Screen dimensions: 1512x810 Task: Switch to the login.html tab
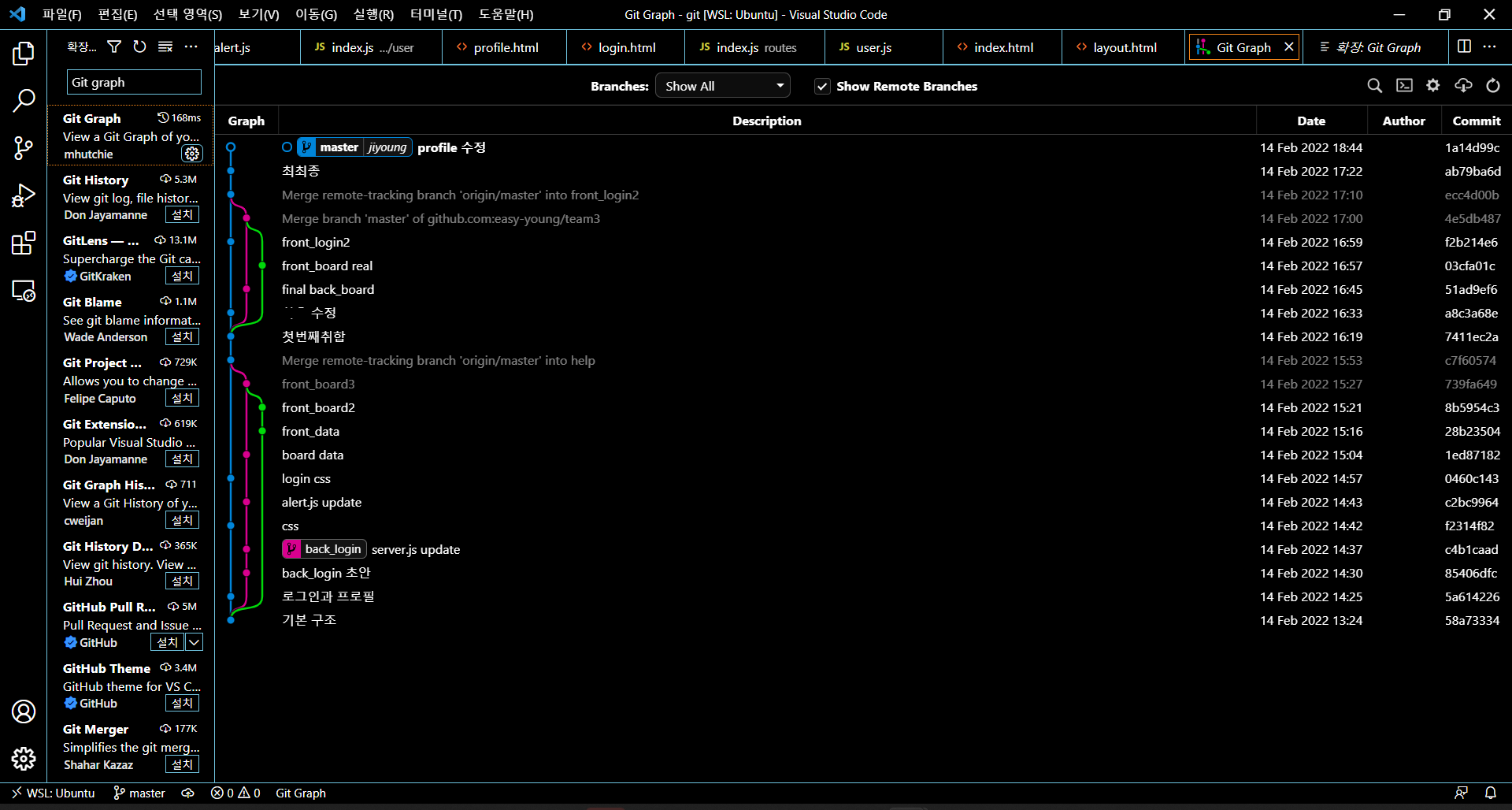pyautogui.click(x=626, y=47)
